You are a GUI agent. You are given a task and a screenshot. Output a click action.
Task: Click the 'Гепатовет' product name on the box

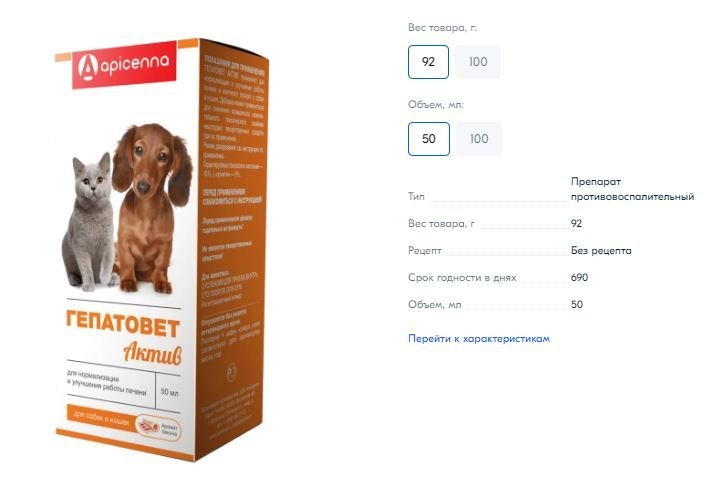(x=123, y=324)
